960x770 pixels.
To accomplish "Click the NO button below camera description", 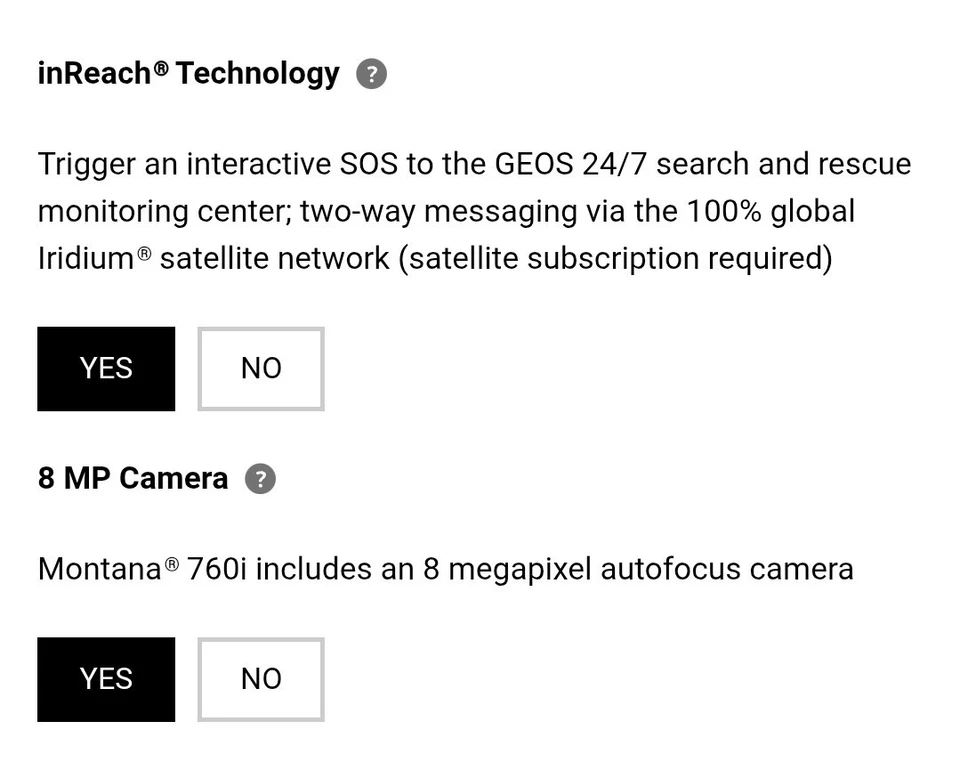I will (x=260, y=679).
